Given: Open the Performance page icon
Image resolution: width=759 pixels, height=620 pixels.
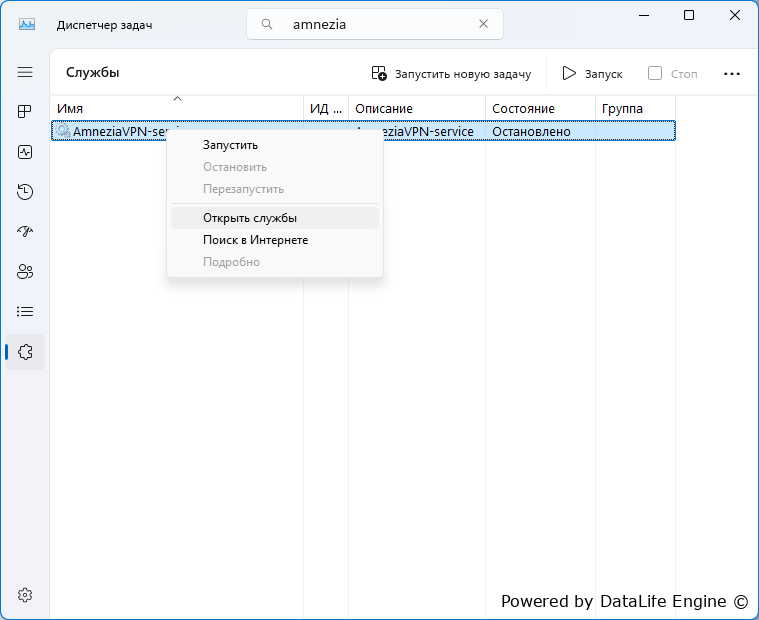Looking at the screenshot, I should [25, 152].
